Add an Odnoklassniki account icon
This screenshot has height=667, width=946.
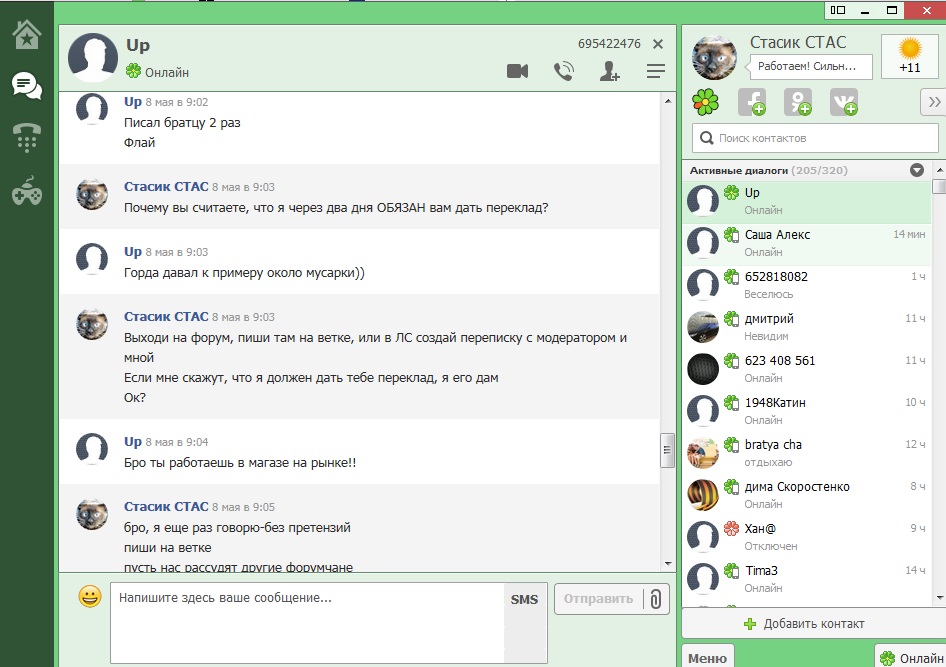[x=798, y=102]
